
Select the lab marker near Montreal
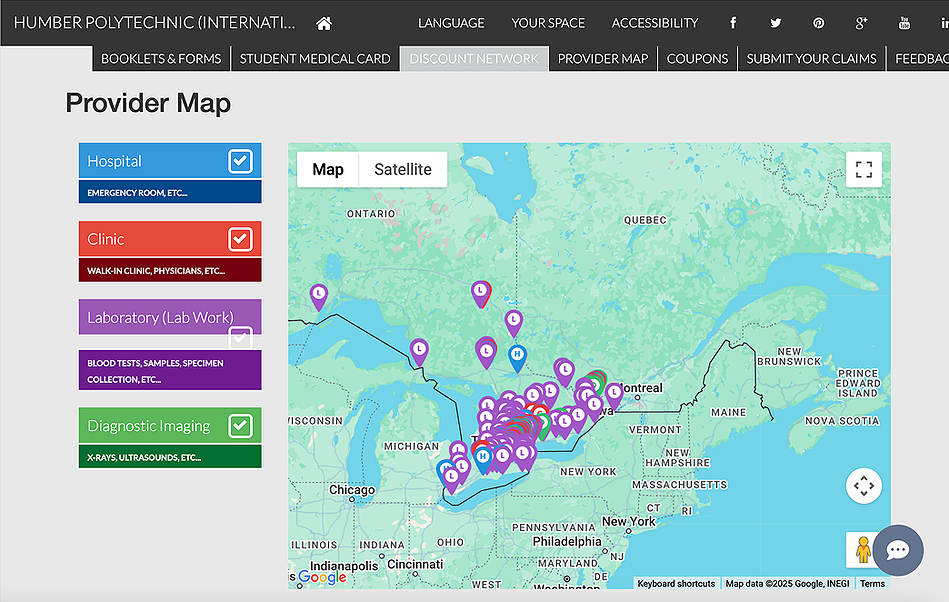click(614, 395)
